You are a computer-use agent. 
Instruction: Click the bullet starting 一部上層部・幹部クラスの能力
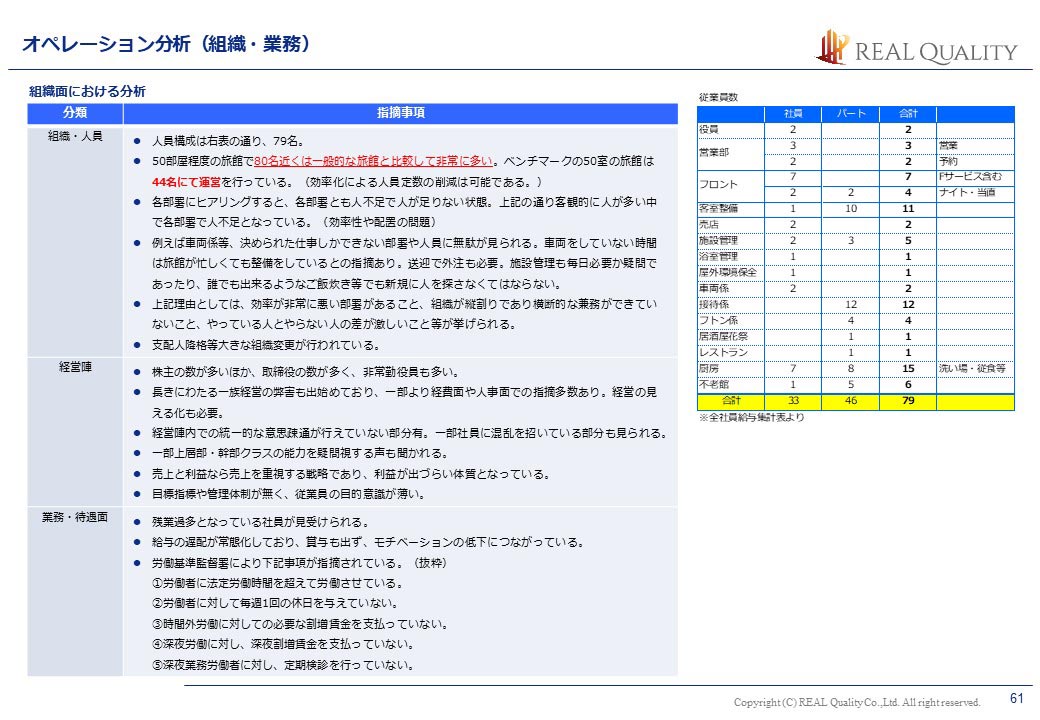[300, 453]
